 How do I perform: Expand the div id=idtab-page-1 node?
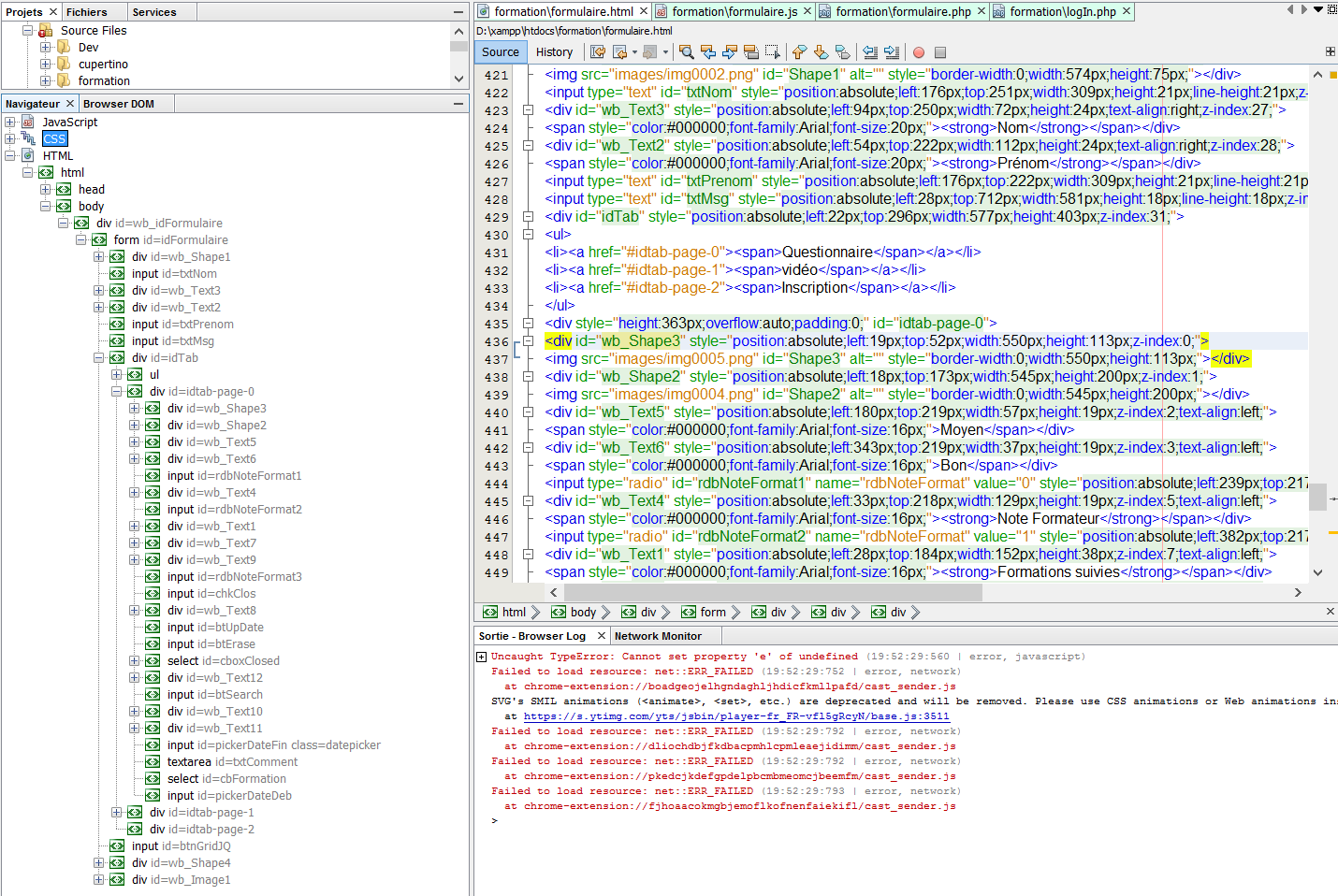pos(117,813)
